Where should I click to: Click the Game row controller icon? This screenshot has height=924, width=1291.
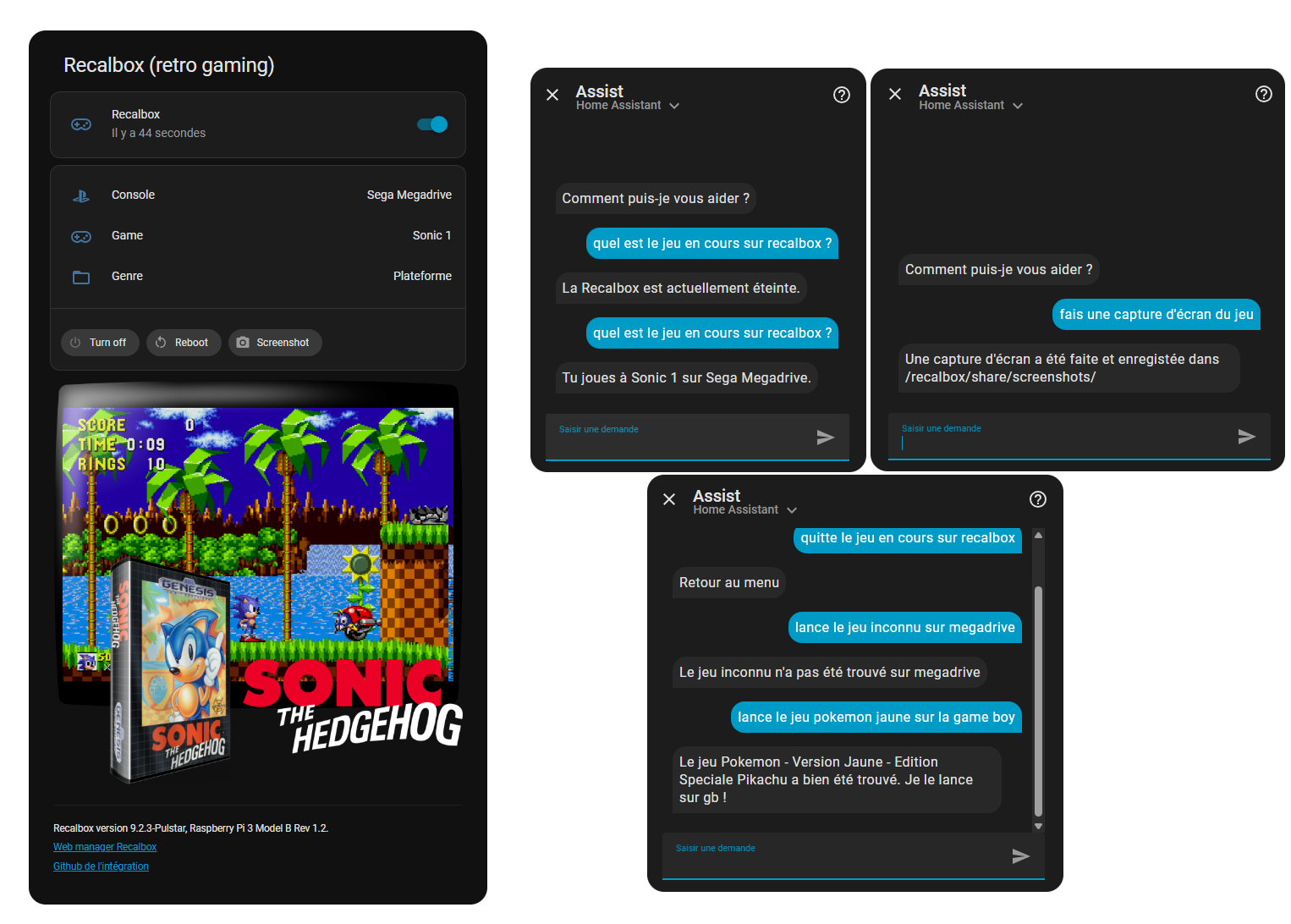click(x=81, y=236)
